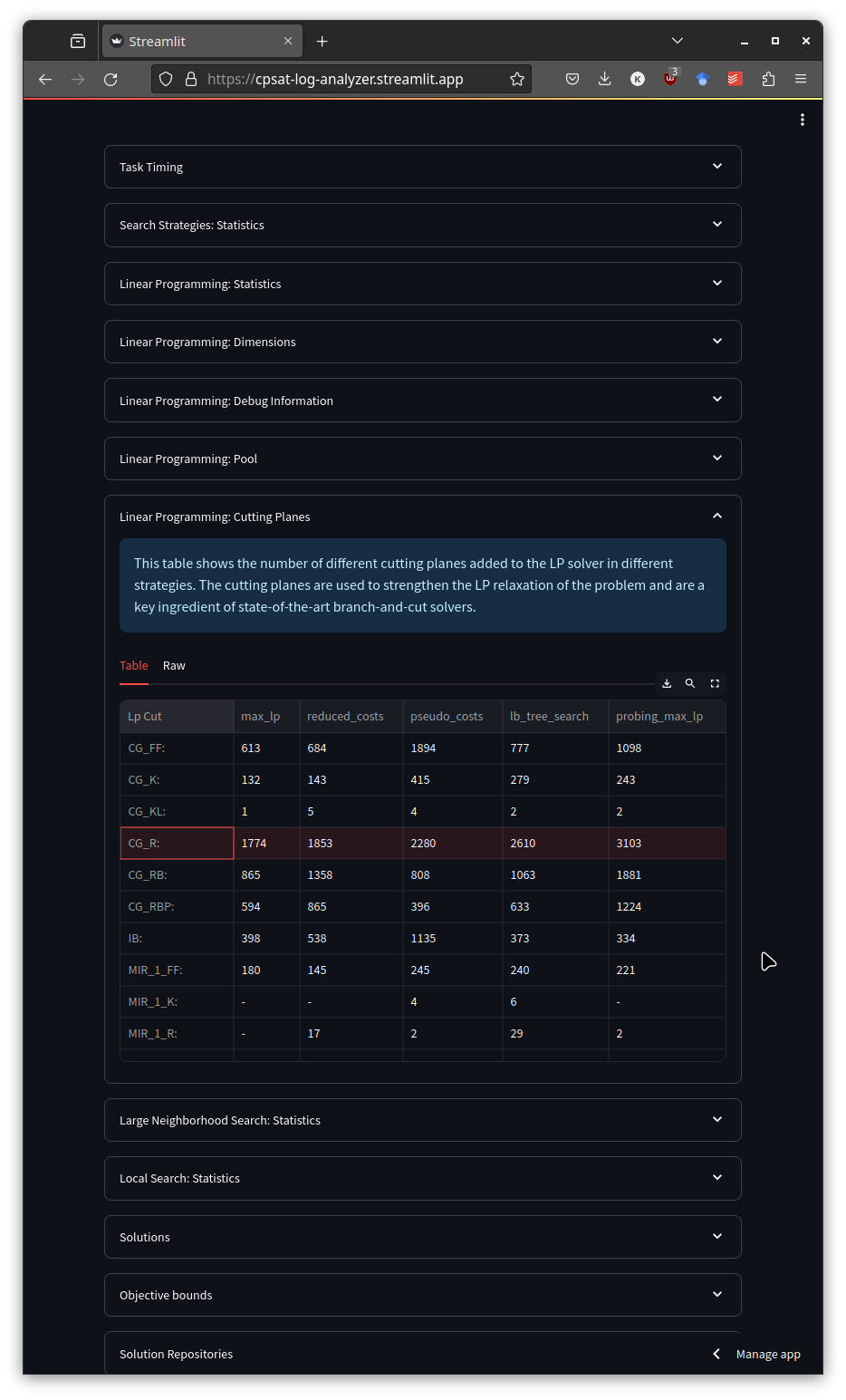Collapse Manage app chevron arrow
846x1400 pixels.
[x=716, y=1354]
